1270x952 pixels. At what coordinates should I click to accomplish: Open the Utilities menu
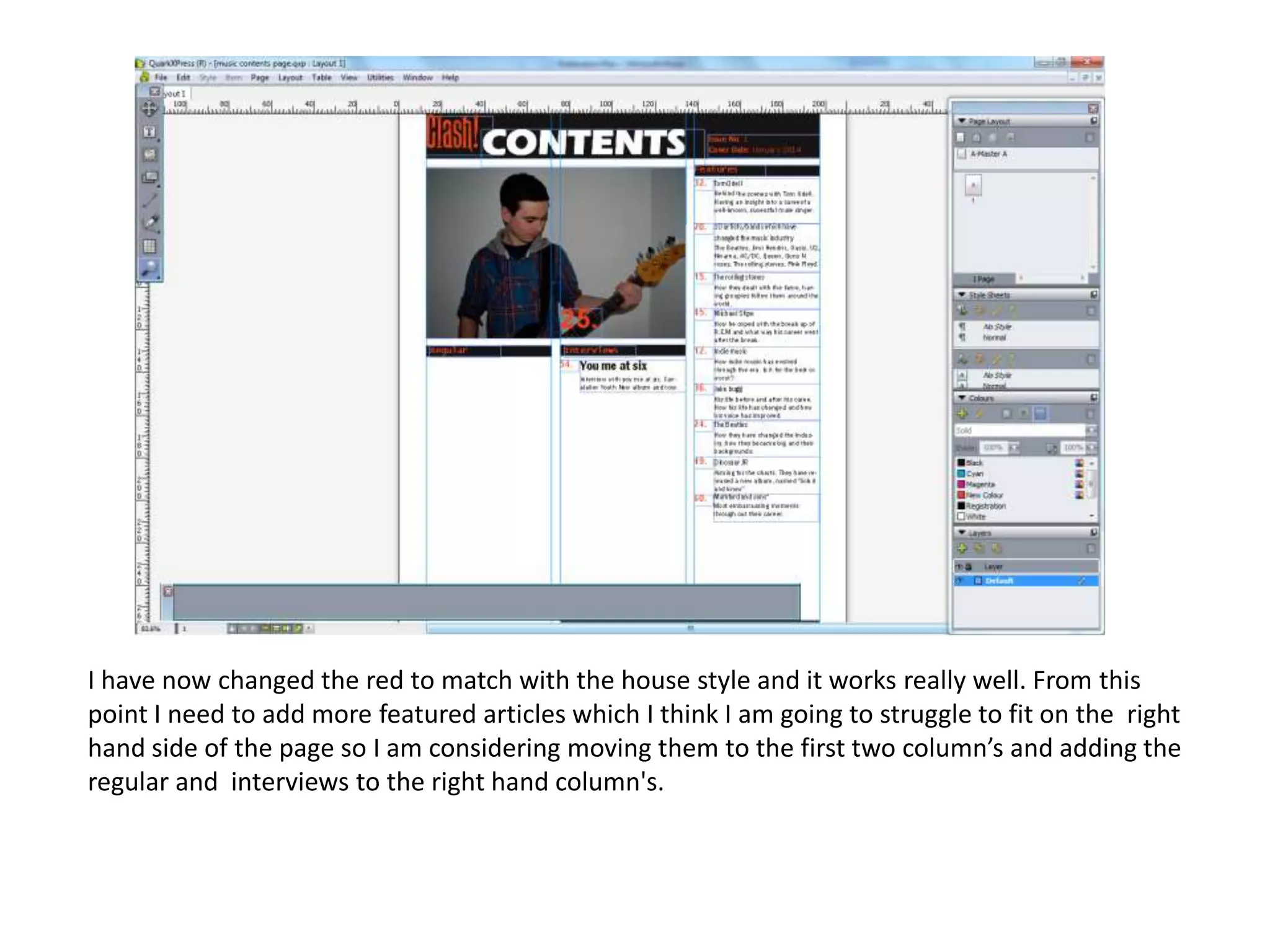[380, 77]
